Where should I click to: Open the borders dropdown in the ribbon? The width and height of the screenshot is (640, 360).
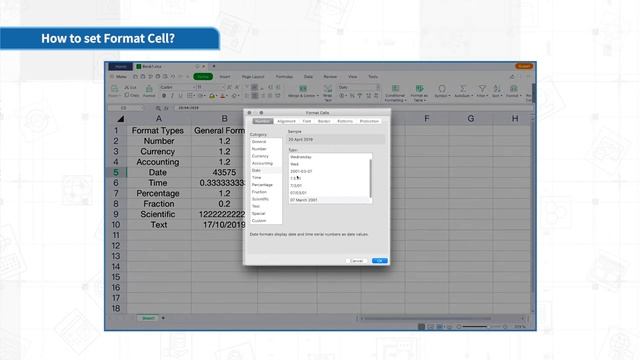191,96
